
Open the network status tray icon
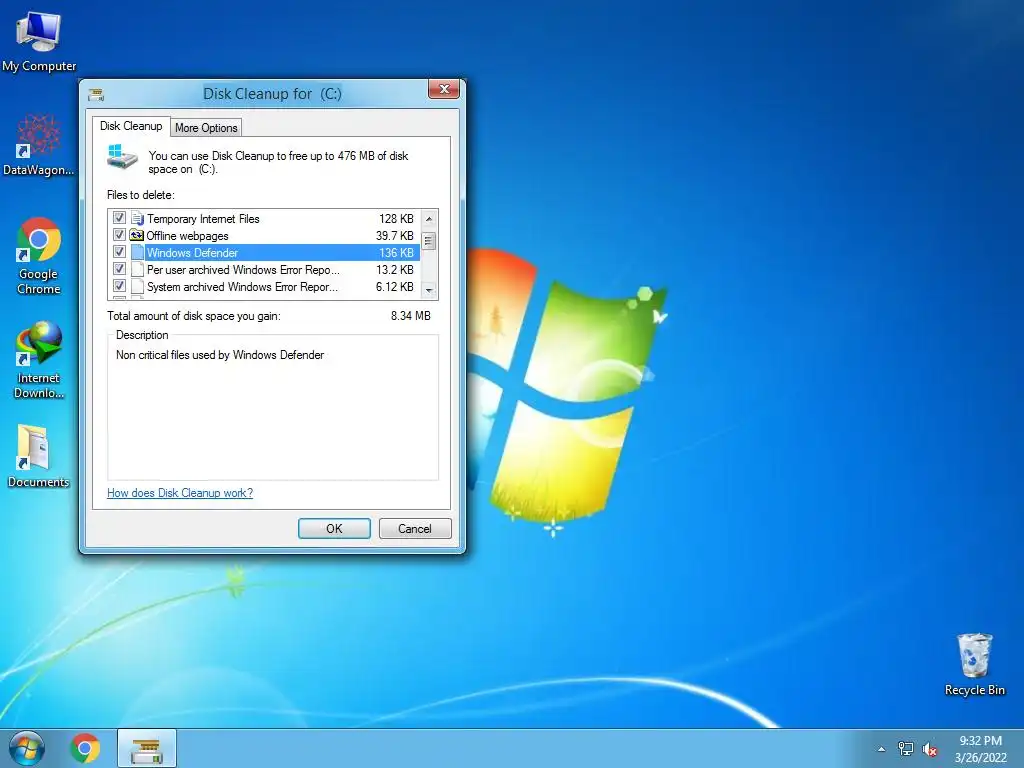point(905,749)
